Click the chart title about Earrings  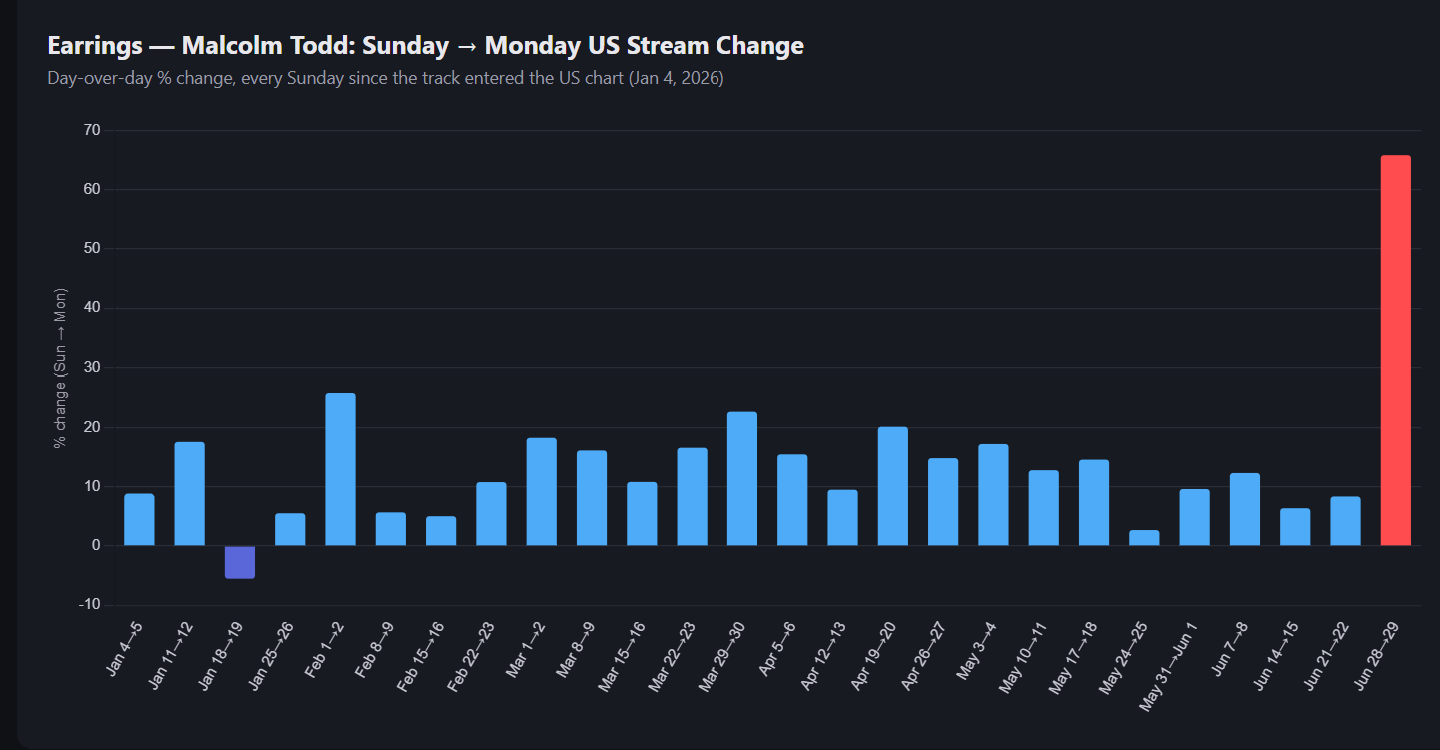(x=425, y=46)
